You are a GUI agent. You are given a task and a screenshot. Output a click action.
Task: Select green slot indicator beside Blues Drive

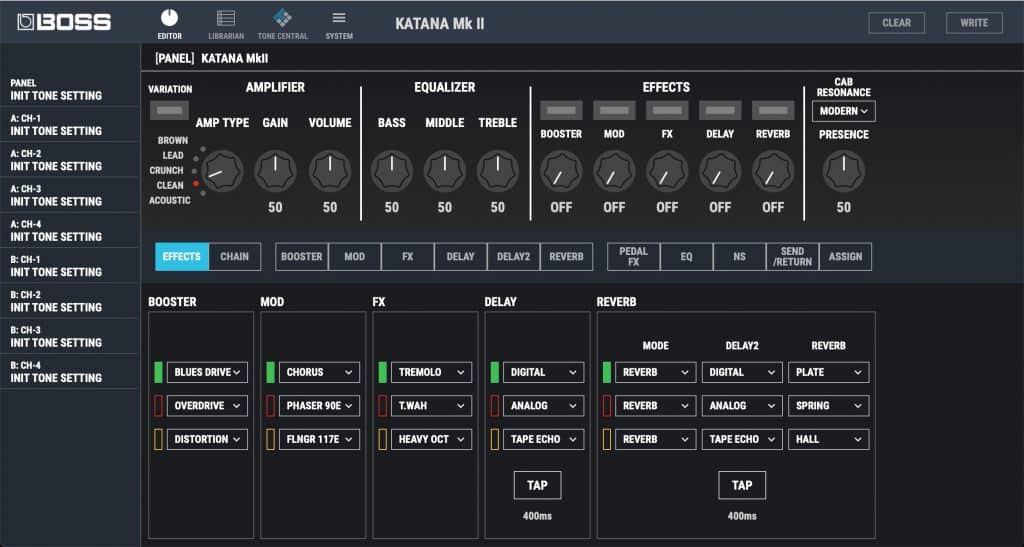pos(157,372)
